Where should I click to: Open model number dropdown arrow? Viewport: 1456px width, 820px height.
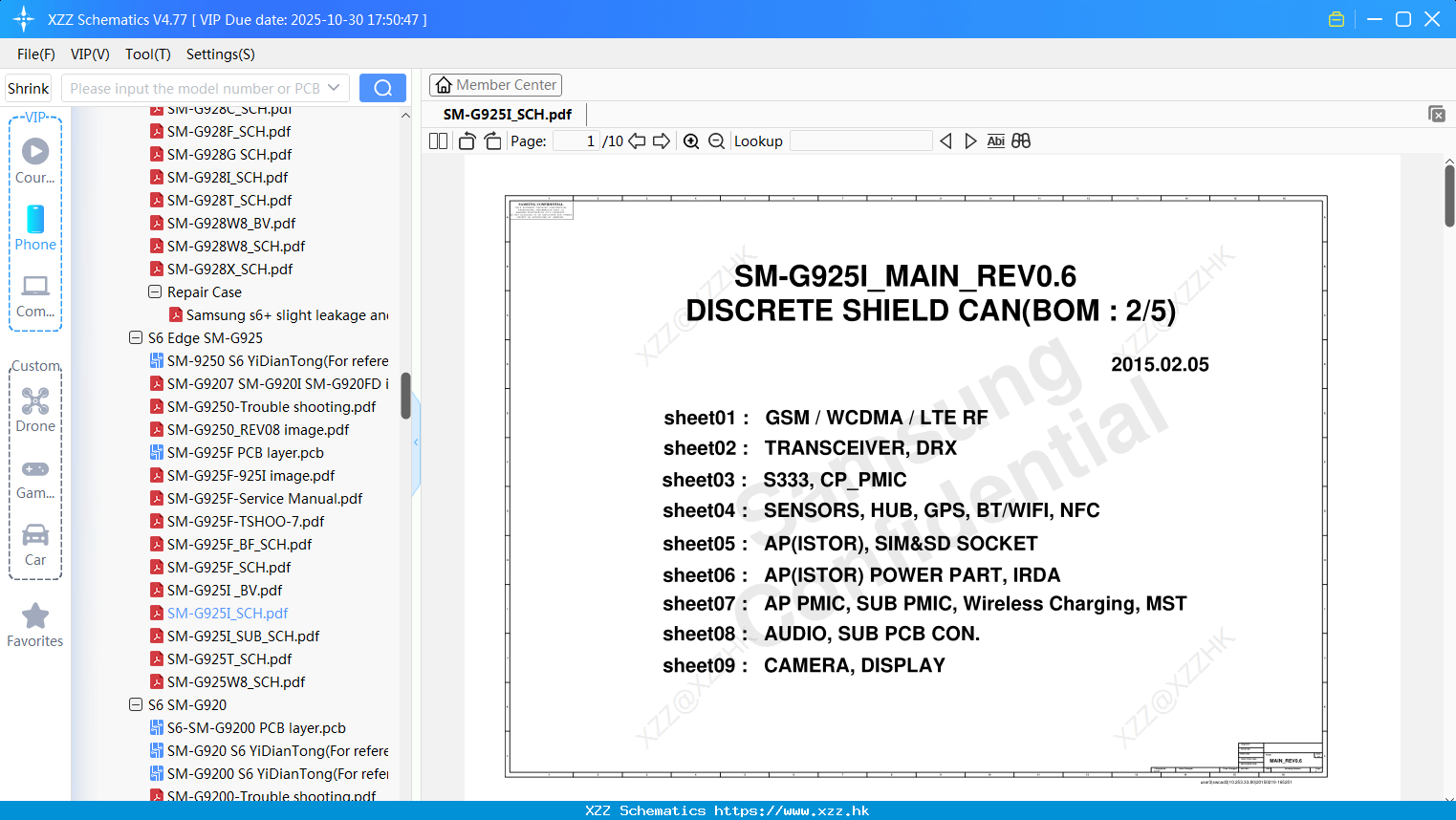coord(334,88)
